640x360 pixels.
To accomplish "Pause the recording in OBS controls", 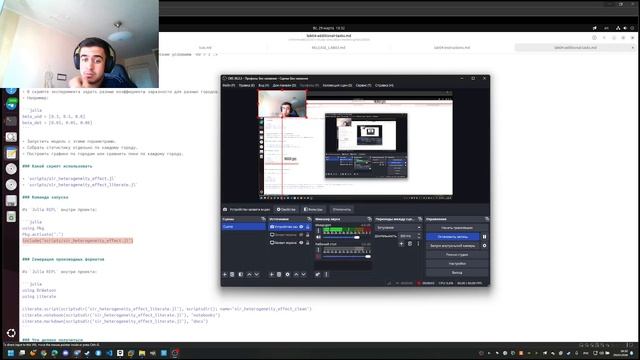I will coord(484,237).
